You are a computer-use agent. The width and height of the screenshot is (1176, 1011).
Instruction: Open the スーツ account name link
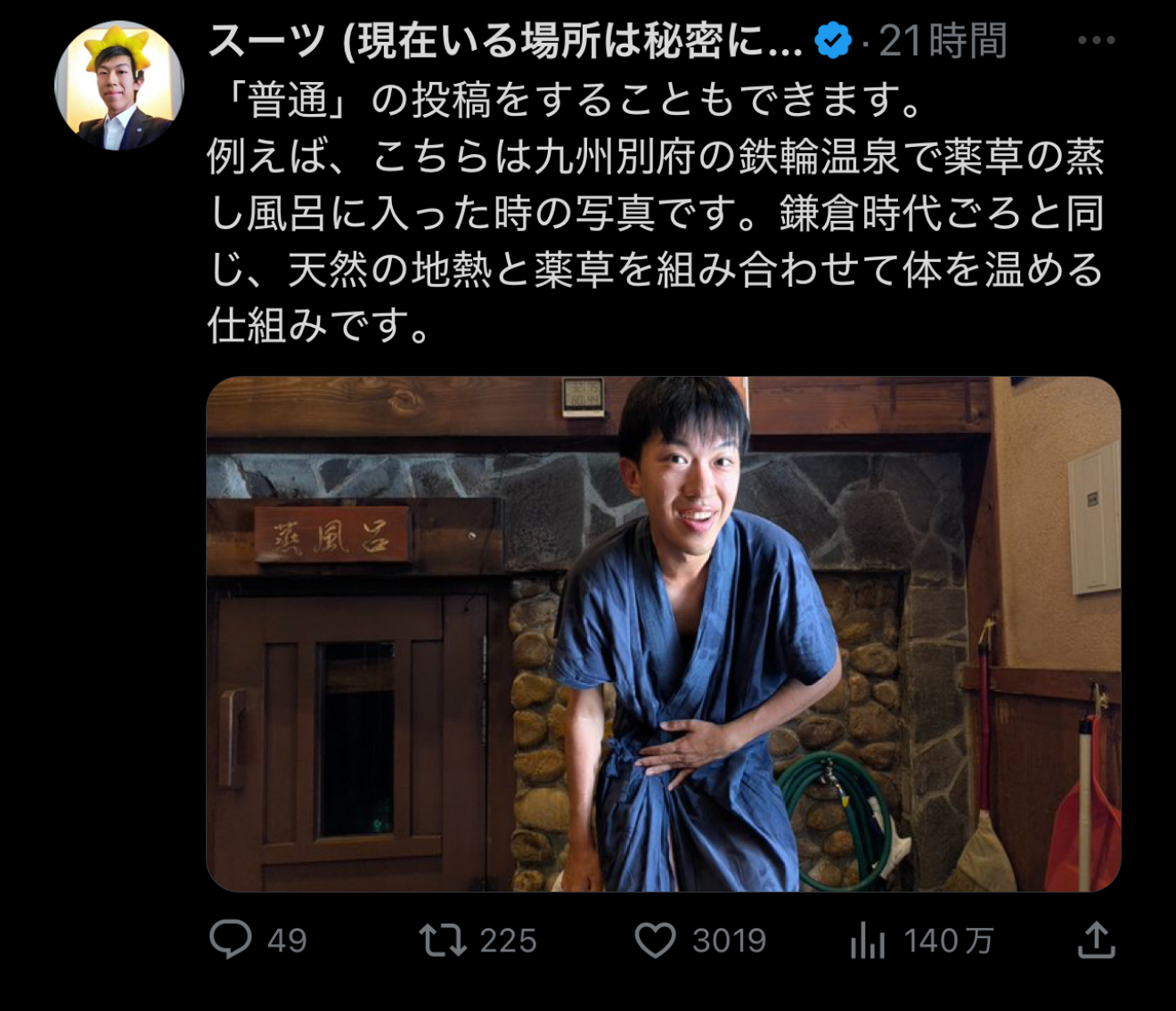[505, 42]
